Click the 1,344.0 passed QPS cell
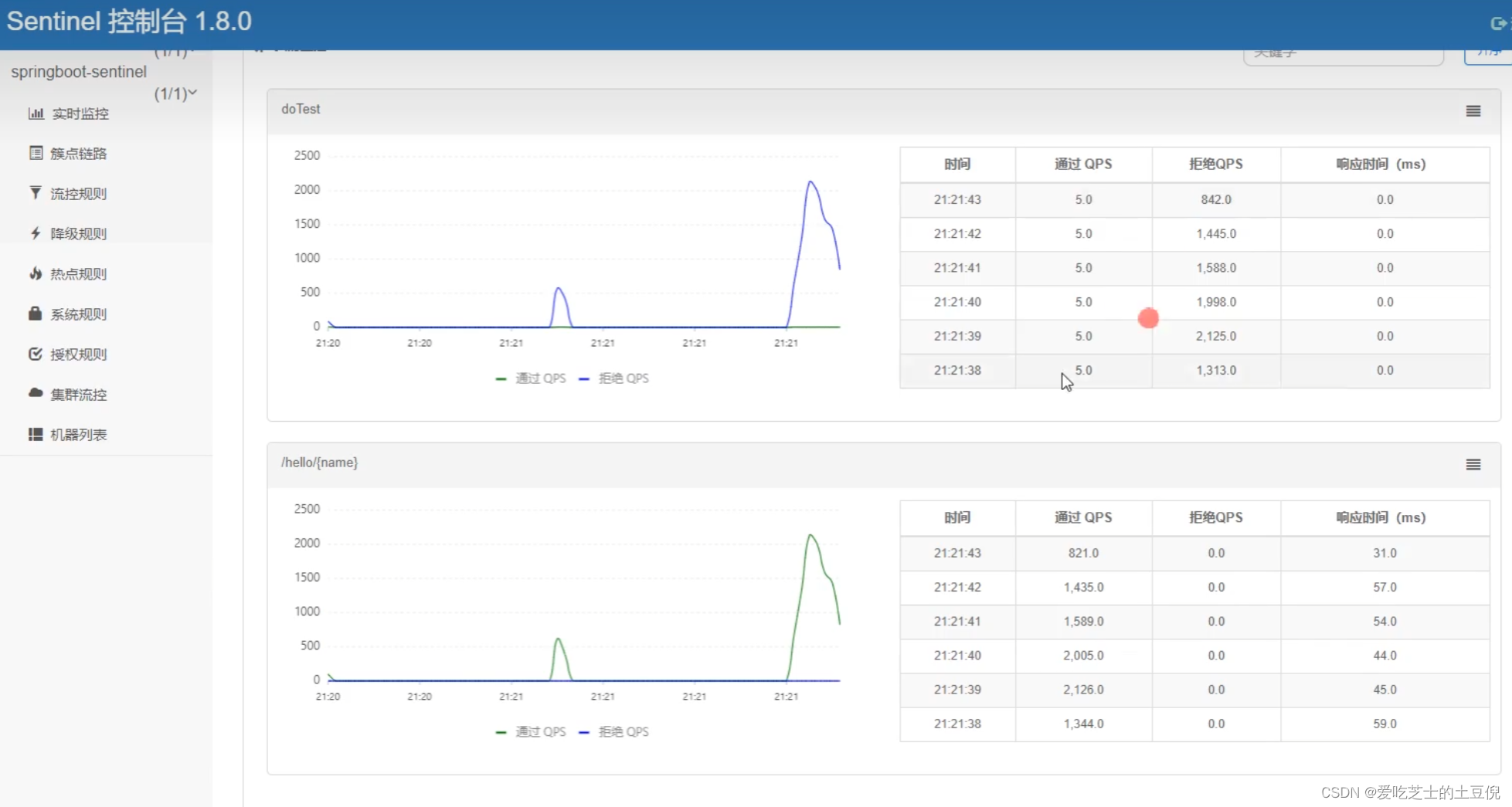 click(x=1083, y=724)
